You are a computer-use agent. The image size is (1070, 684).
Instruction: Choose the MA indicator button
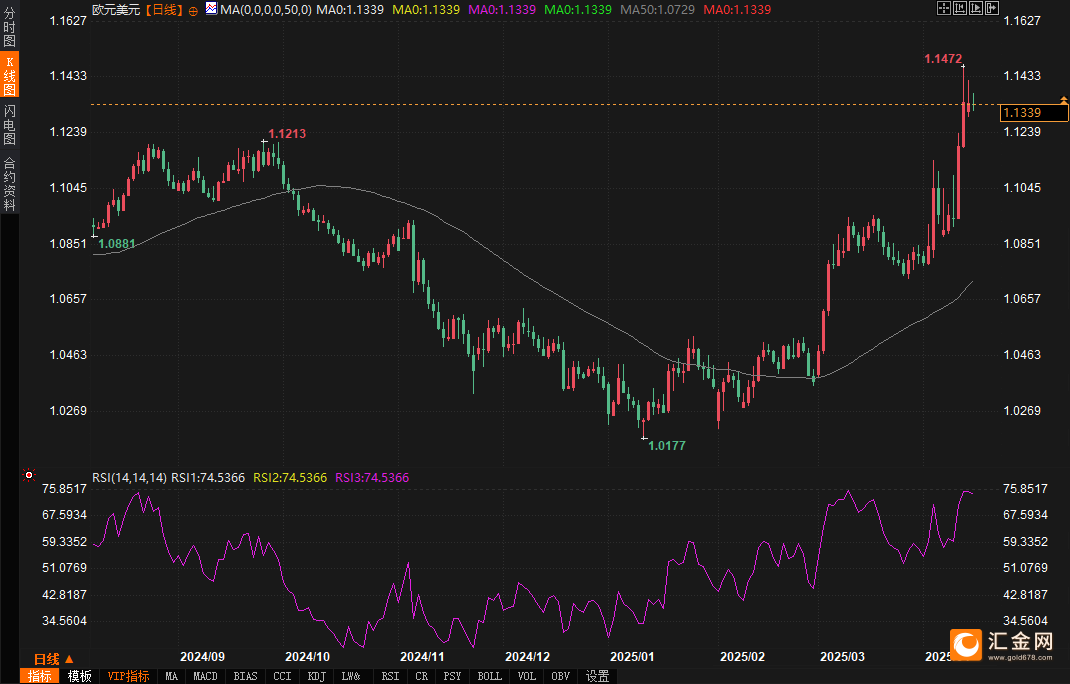171,676
